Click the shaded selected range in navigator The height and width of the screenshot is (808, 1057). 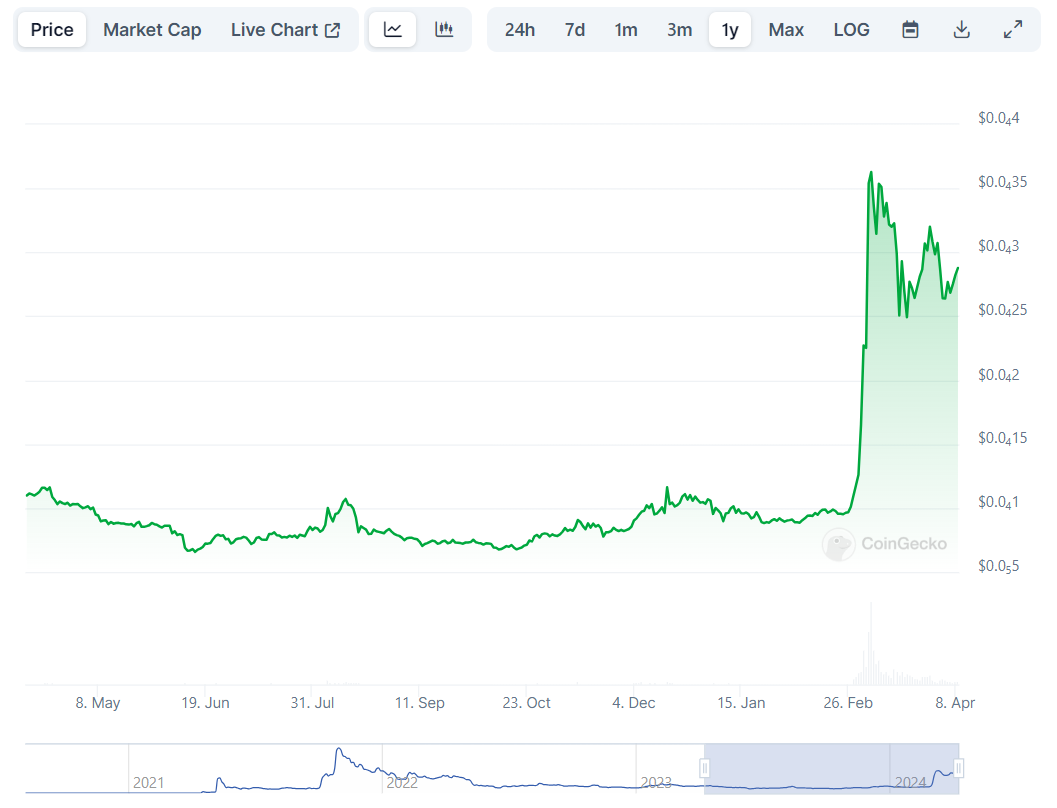[831, 768]
